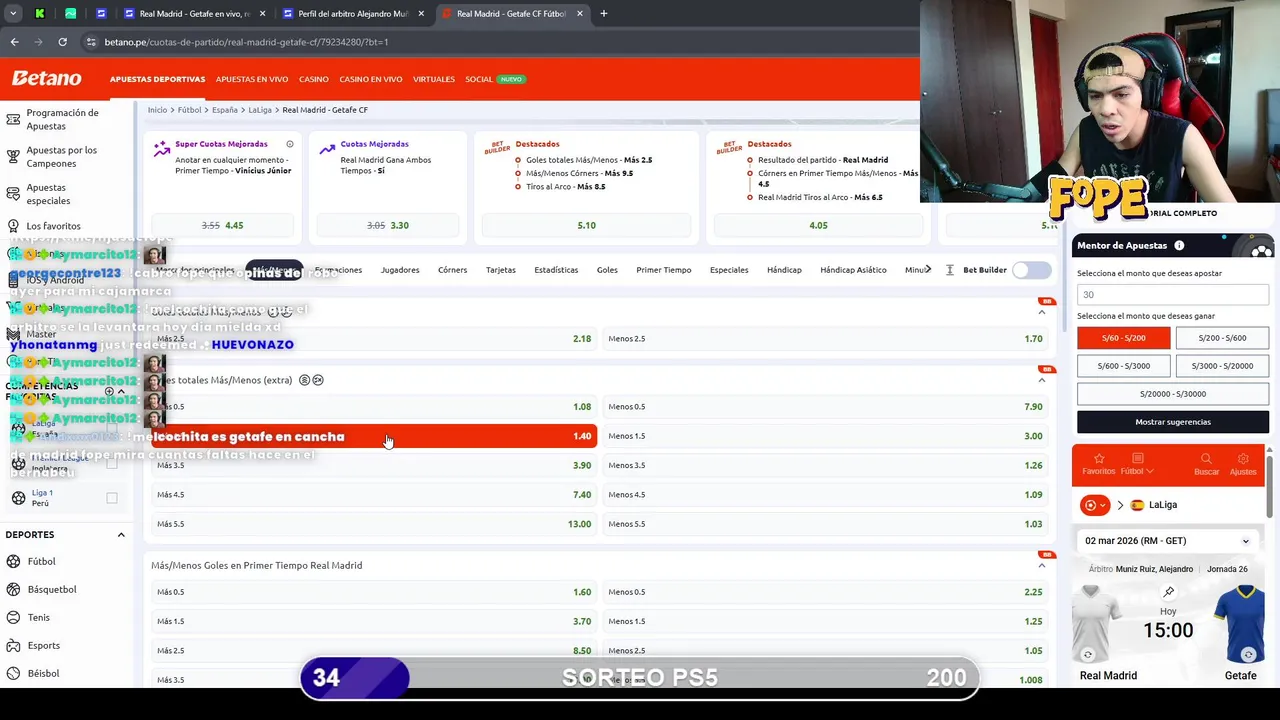Switch to the Córners market tab
This screenshot has width=1280, height=720.
(452, 270)
